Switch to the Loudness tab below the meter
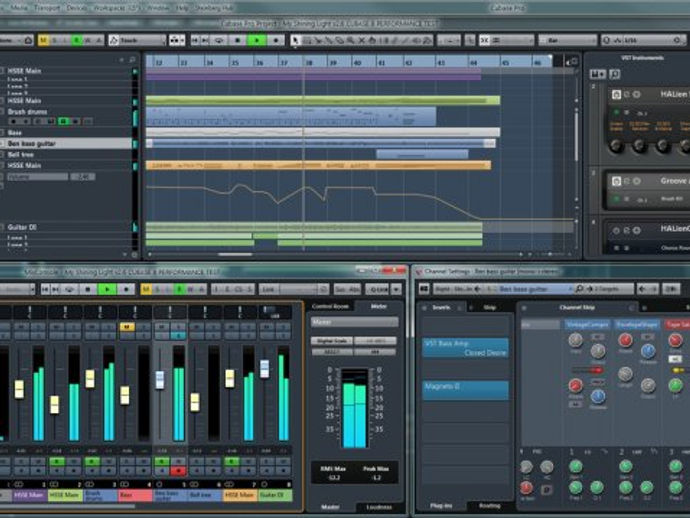The width and height of the screenshot is (690, 518). (379, 507)
